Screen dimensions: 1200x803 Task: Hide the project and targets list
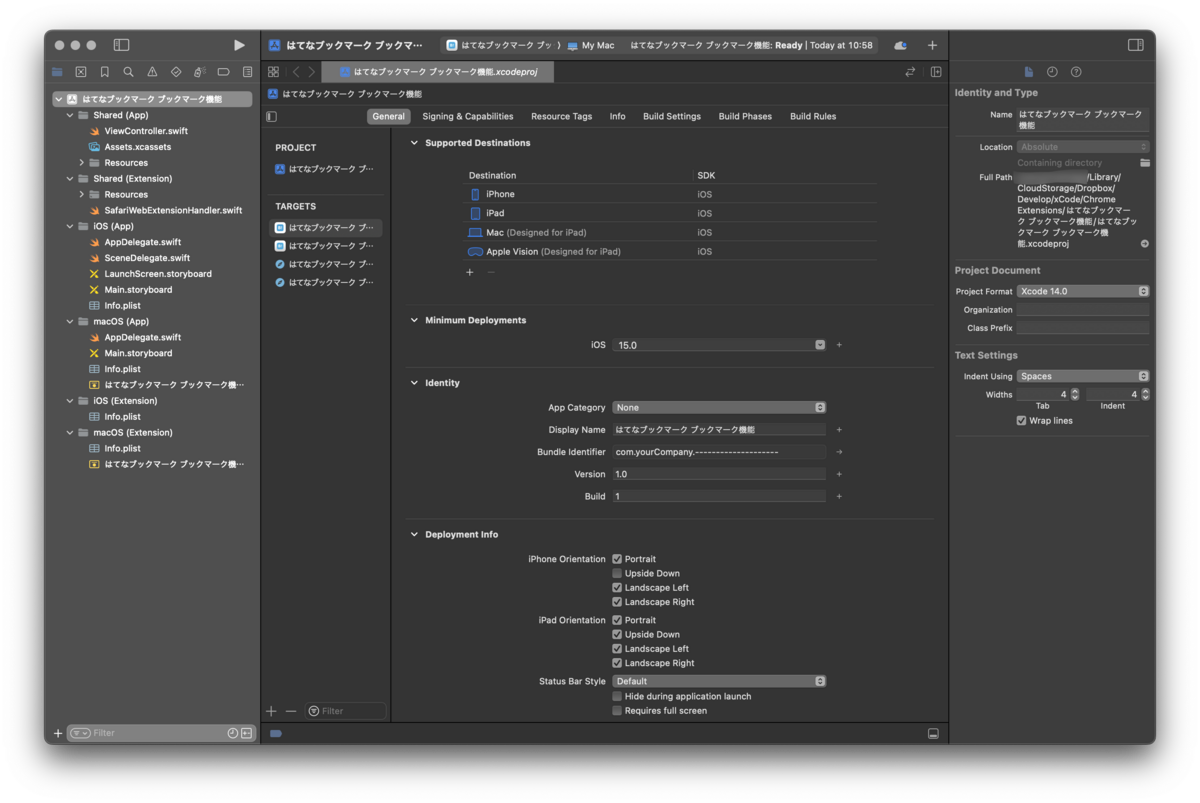(x=271, y=116)
